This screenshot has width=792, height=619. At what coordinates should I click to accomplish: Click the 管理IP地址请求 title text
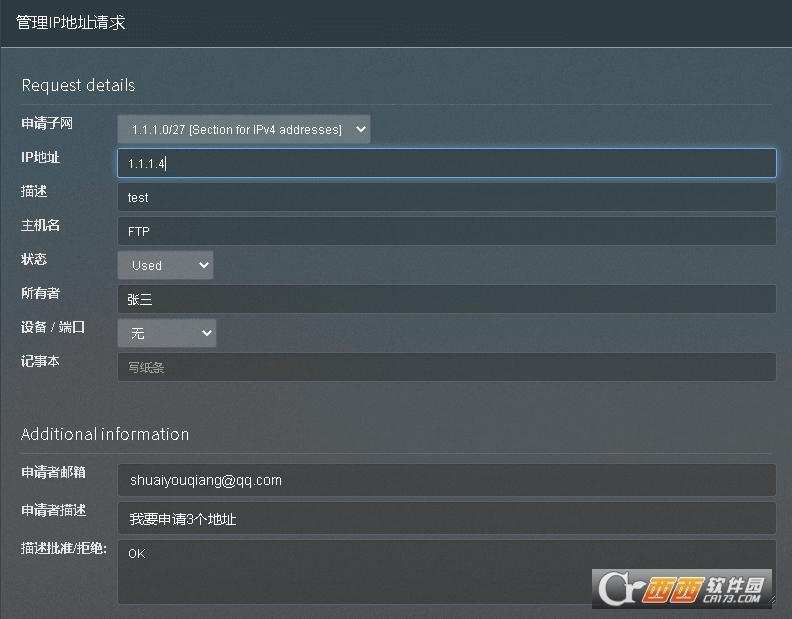[70, 22]
